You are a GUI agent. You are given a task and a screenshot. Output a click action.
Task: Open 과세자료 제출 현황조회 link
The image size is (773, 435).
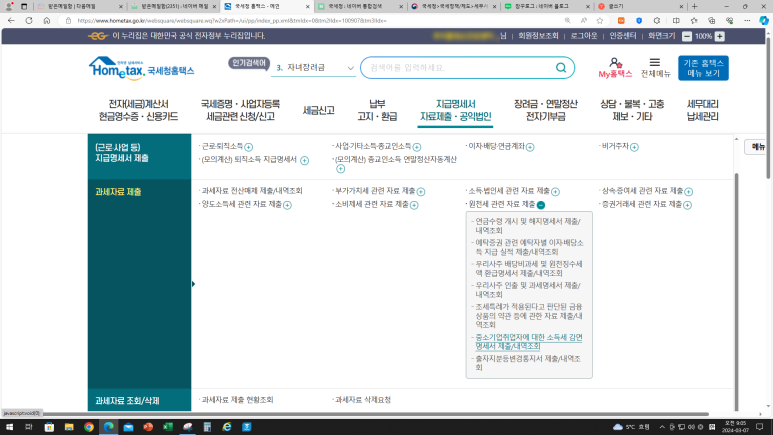coord(237,400)
